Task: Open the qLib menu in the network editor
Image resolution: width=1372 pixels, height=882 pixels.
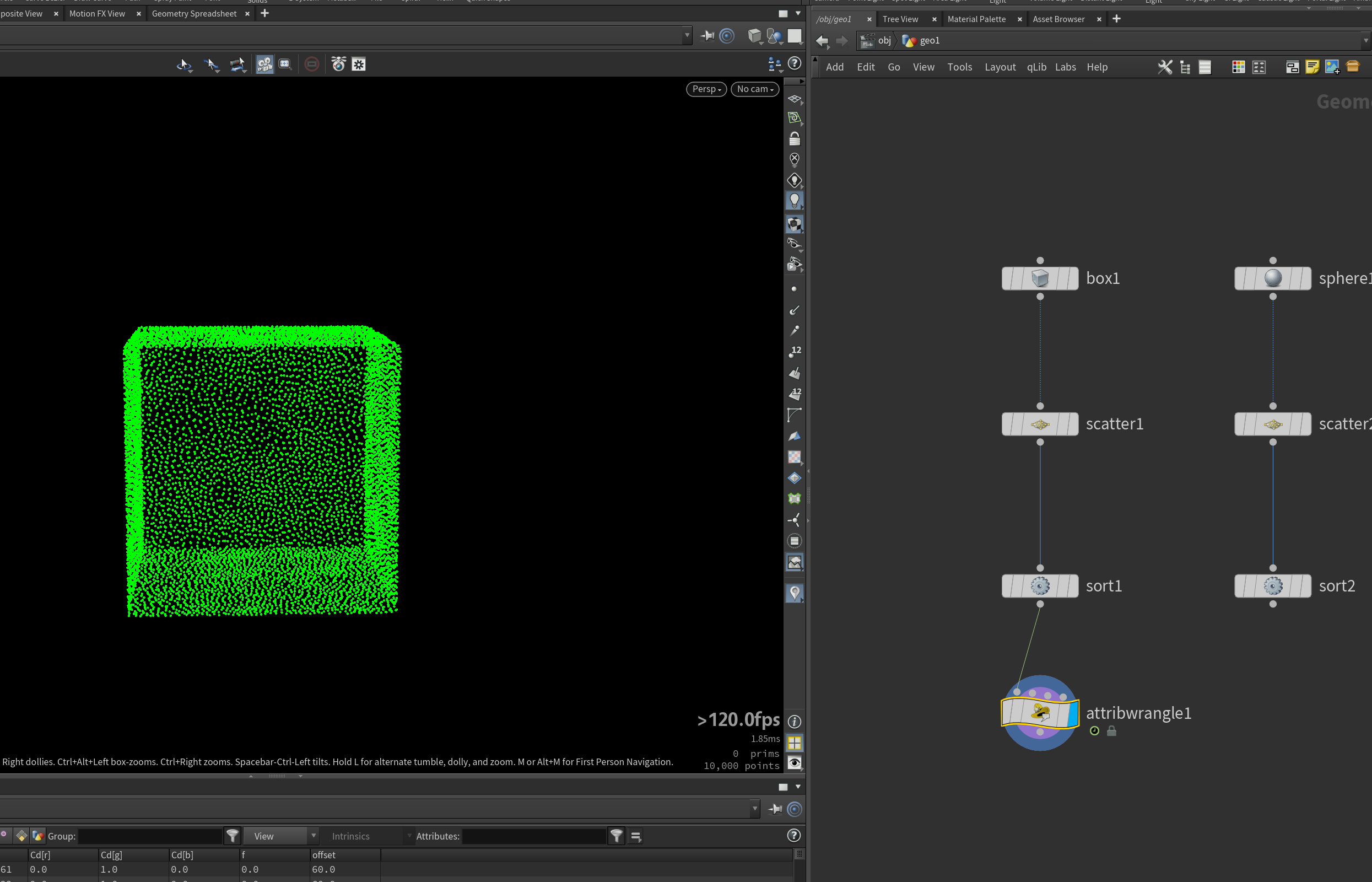Action: point(1036,67)
